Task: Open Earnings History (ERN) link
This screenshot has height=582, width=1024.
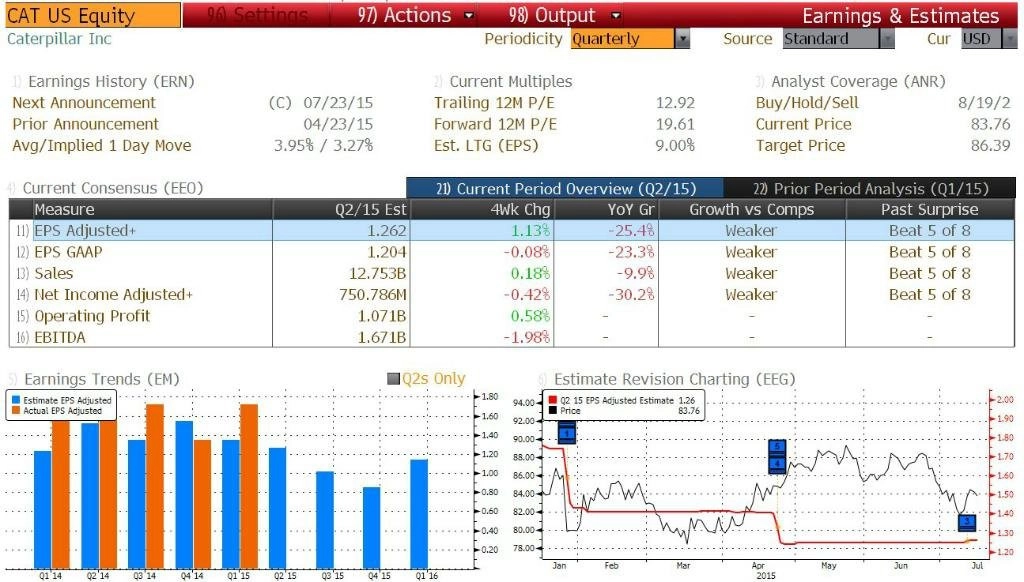Action: [x=111, y=82]
